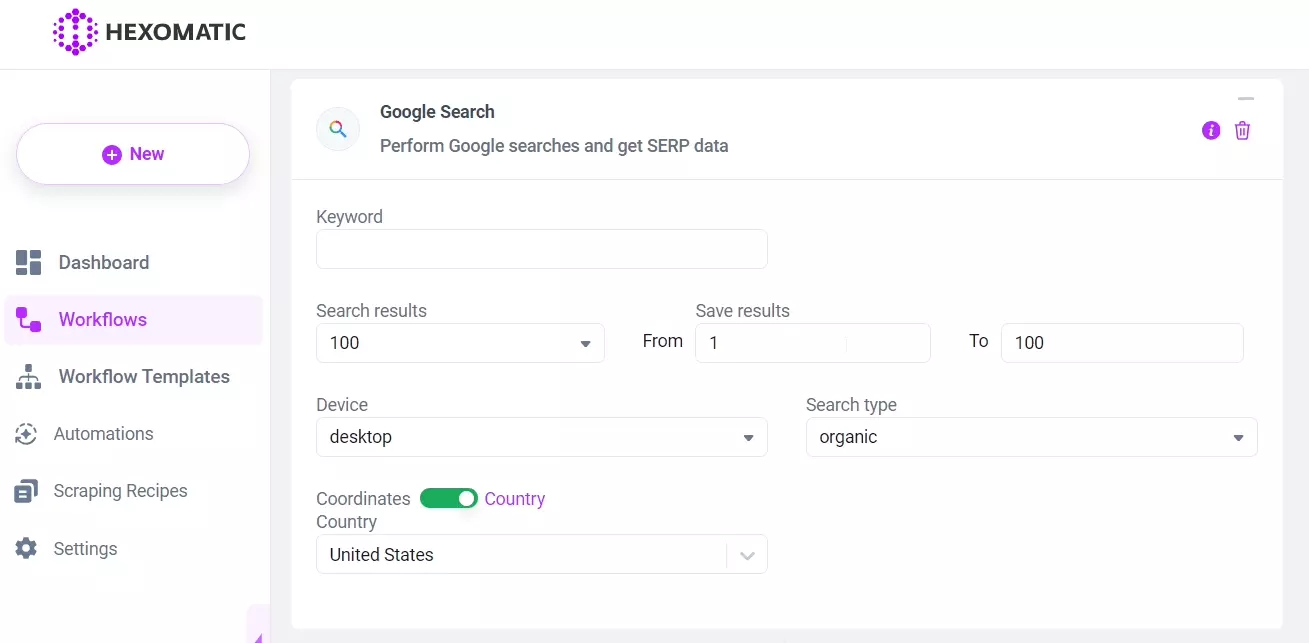Open Scraping Recipes via its sidebar icon

[x=27, y=490]
